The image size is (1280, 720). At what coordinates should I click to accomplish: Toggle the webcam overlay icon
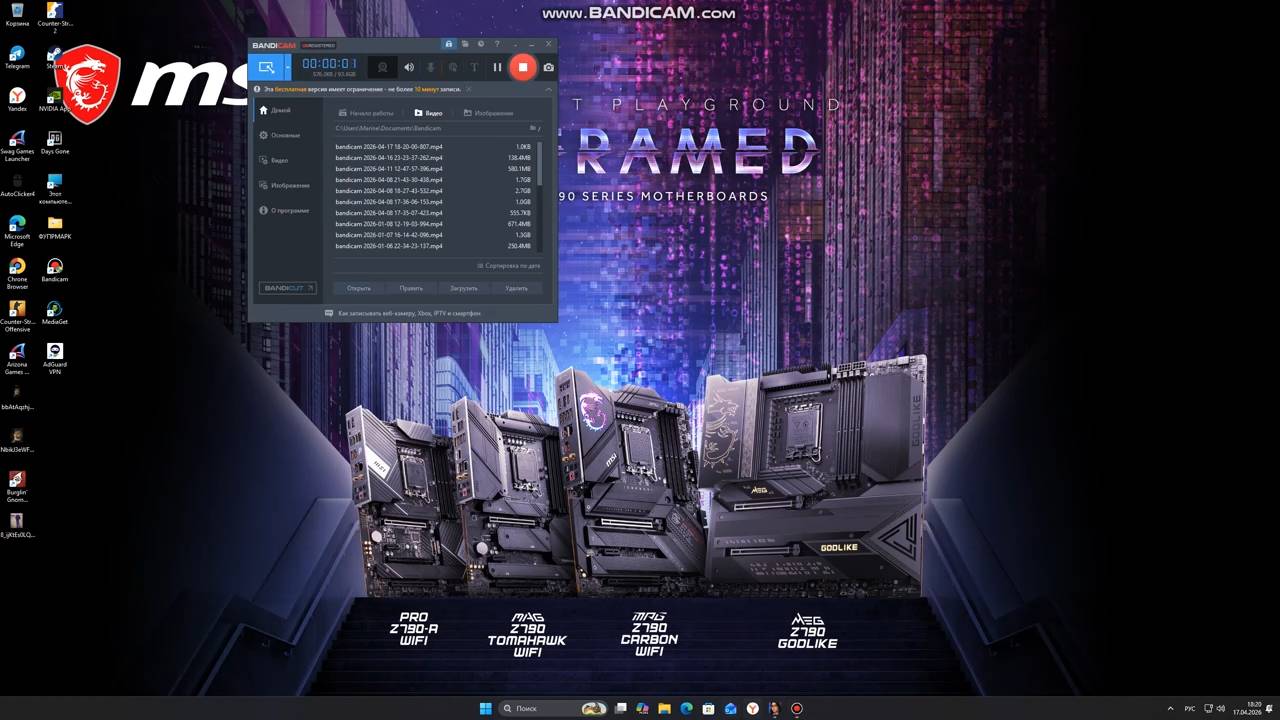[382, 67]
